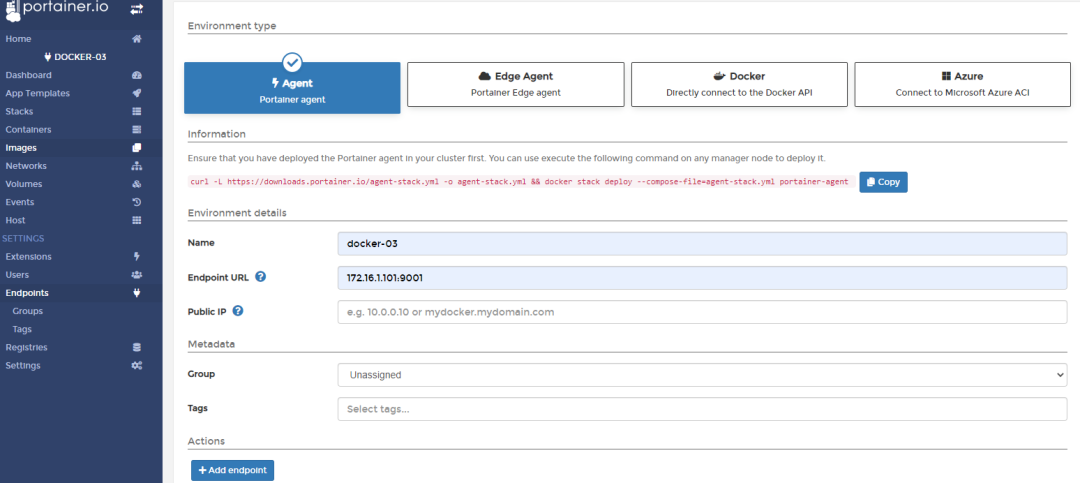Click the Endpoint URL input field
The width and height of the screenshot is (1080, 483).
(702, 278)
